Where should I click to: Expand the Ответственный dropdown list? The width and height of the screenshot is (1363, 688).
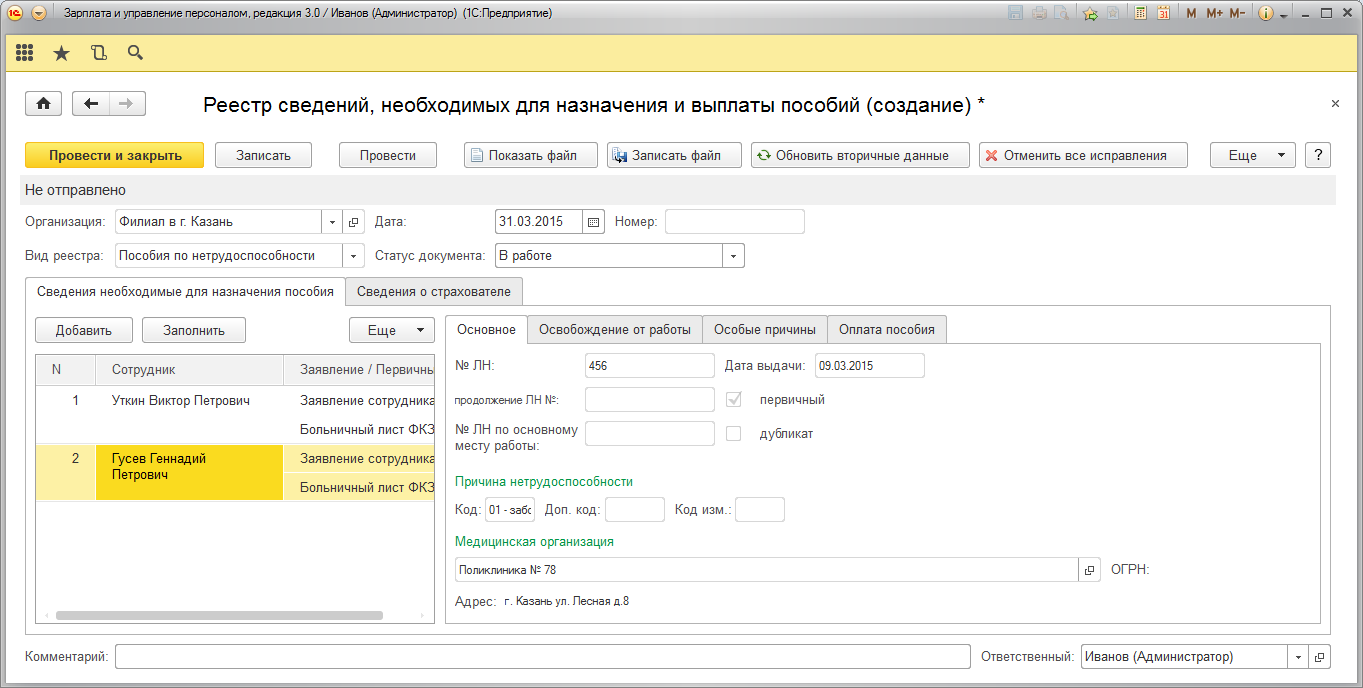pyautogui.click(x=1298, y=657)
